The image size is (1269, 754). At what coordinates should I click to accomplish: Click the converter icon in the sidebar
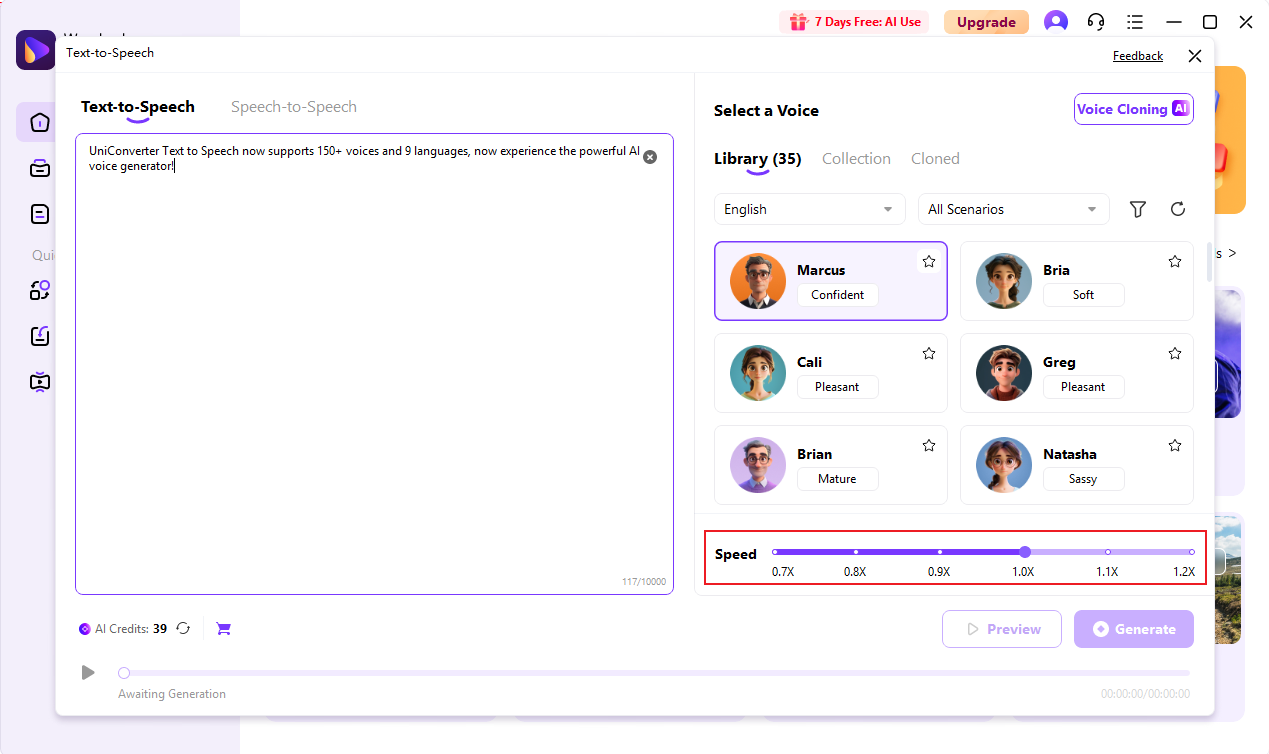(40, 291)
